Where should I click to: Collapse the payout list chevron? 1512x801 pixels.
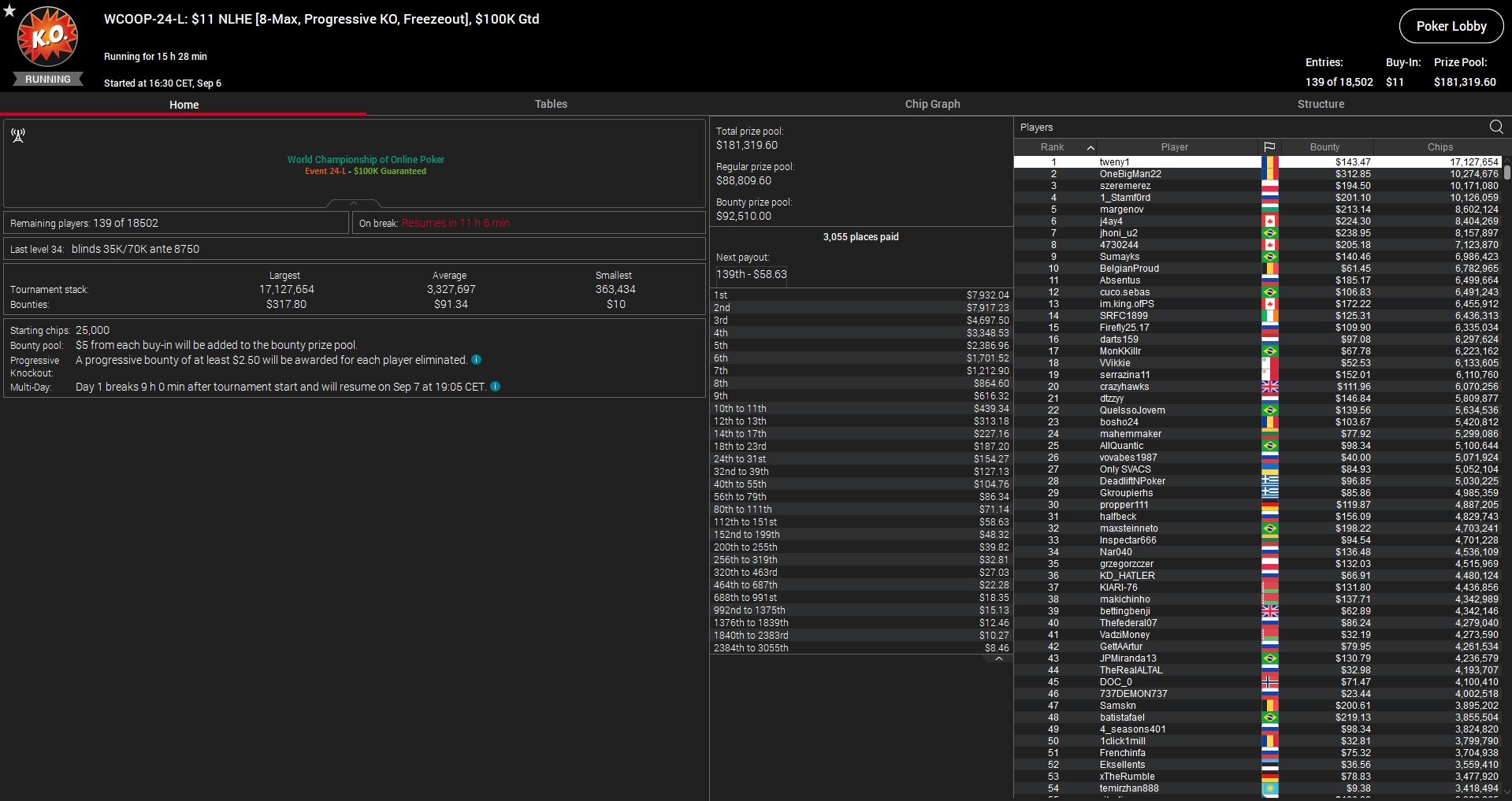(x=999, y=659)
